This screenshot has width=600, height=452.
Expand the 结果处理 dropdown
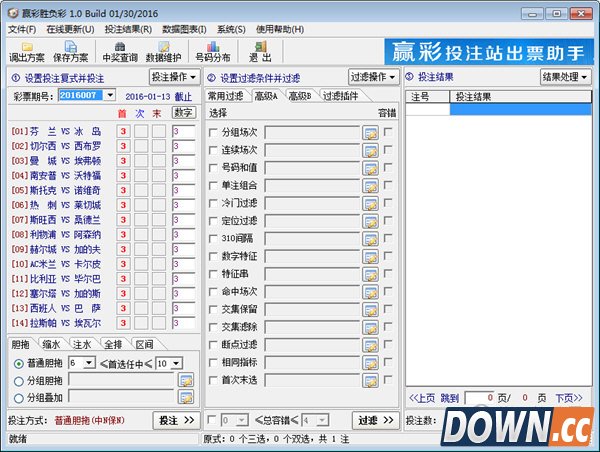[x=565, y=77]
